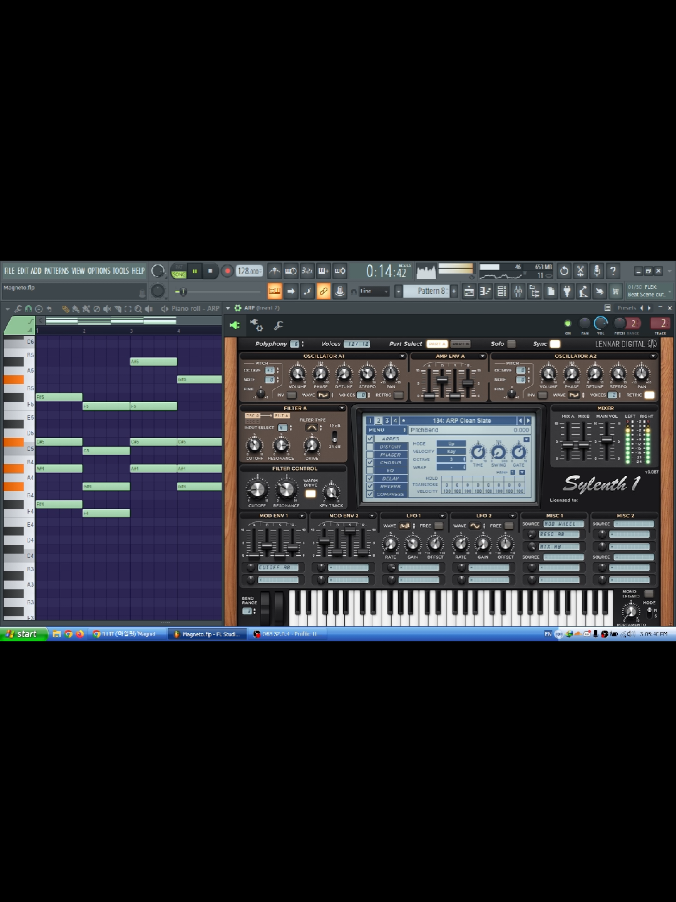Toggle the COMPRESS effect checkbox
This screenshot has width=676, height=902.
coord(371,494)
